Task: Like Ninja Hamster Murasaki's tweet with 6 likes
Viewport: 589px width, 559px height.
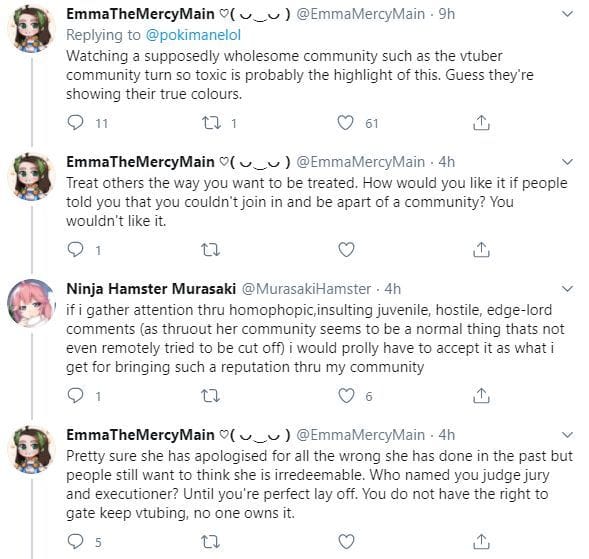Action: tap(346, 396)
